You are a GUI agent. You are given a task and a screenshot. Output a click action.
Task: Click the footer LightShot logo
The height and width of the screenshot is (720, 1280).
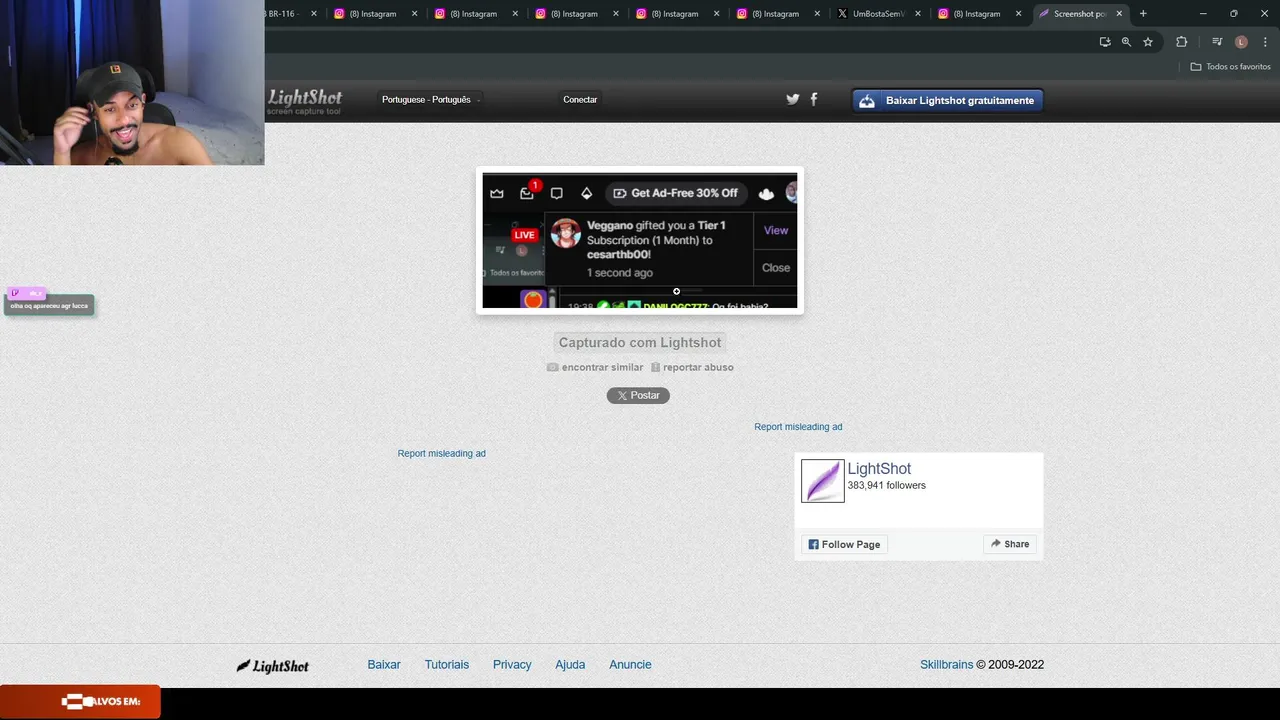pos(272,665)
